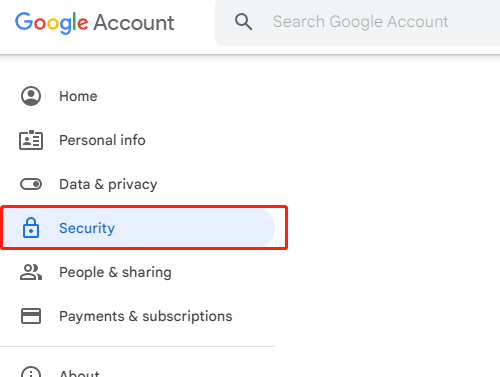The height and width of the screenshot is (377, 500).
Task: Select the highlighted Security text label
Action: pos(87,228)
